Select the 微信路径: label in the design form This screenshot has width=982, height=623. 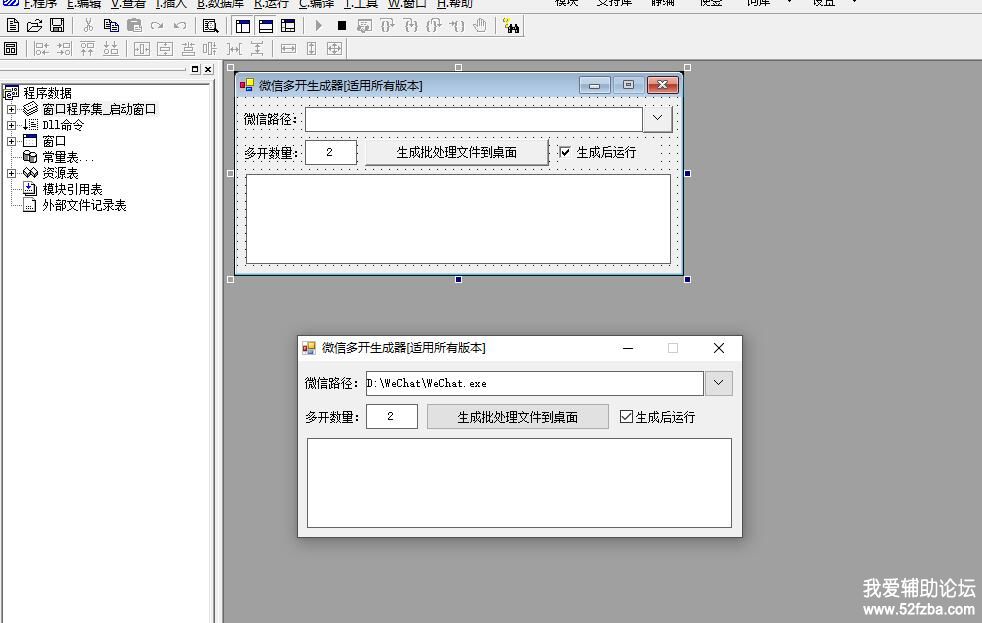pyautogui.click(x=270, y=119)
